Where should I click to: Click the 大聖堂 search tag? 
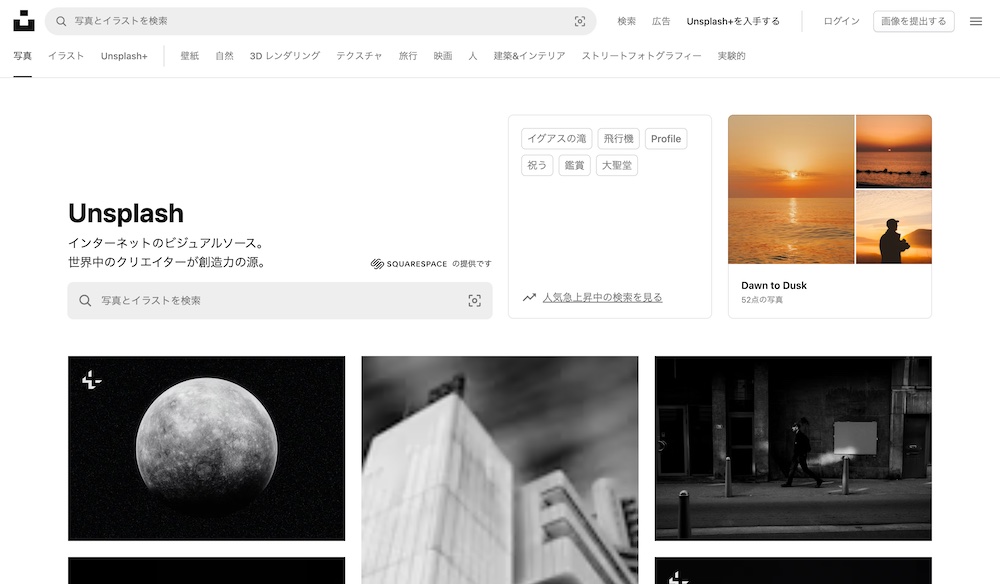[x=617, y=165]
